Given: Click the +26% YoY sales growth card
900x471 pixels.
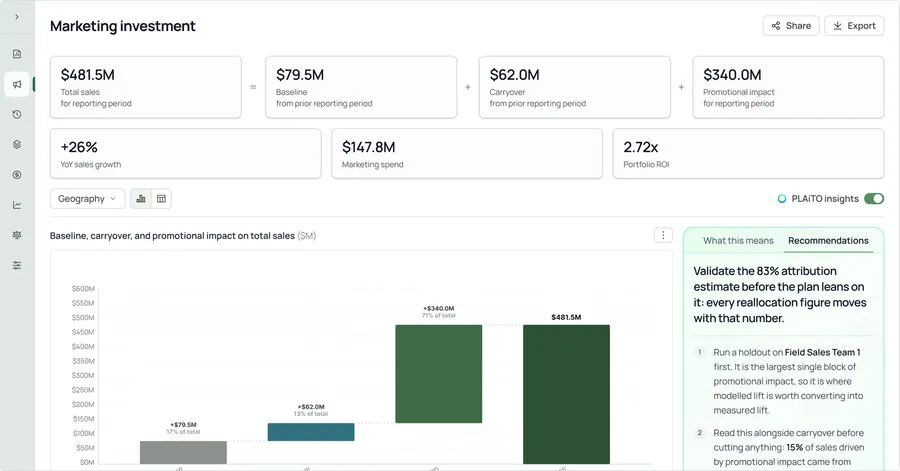Looking at the screenshot, I should pos(185,153).
